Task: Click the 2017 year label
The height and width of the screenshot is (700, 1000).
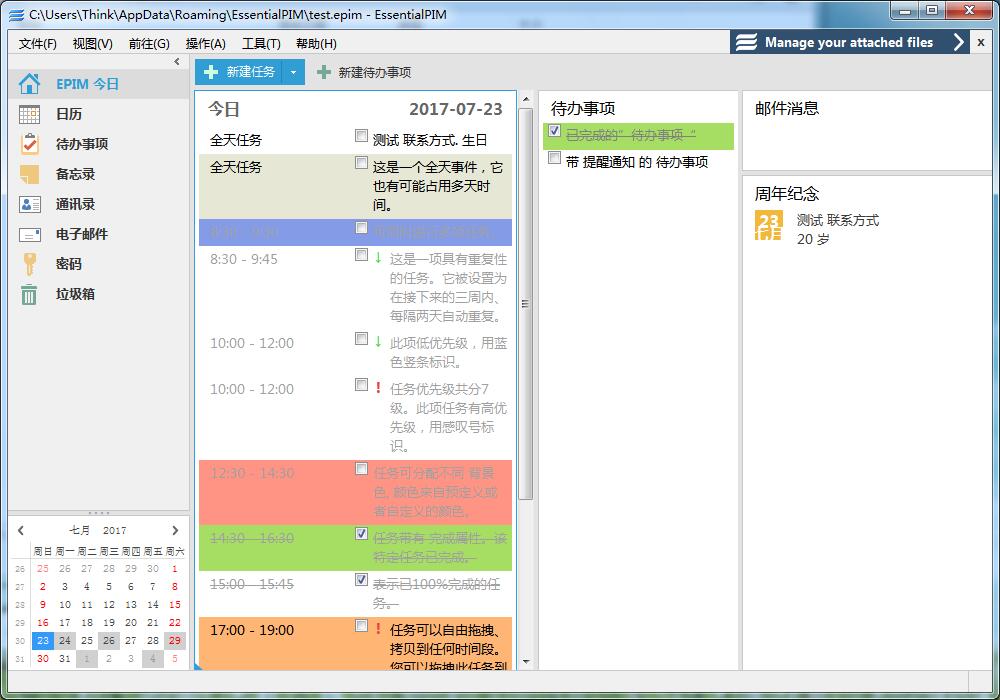Action: point(115,530)
